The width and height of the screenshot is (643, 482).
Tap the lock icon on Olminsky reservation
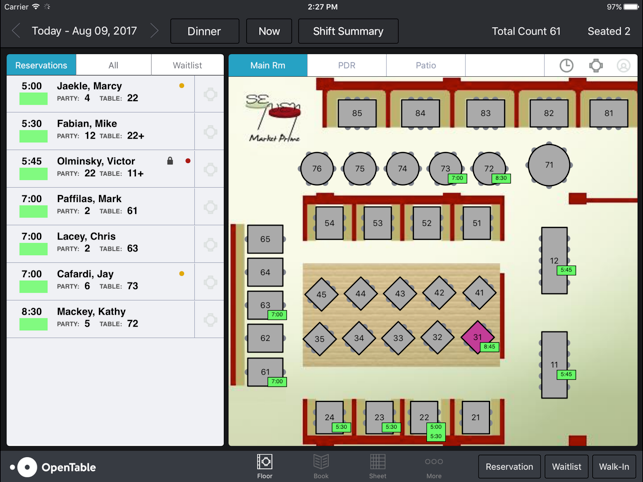(170, 161)
